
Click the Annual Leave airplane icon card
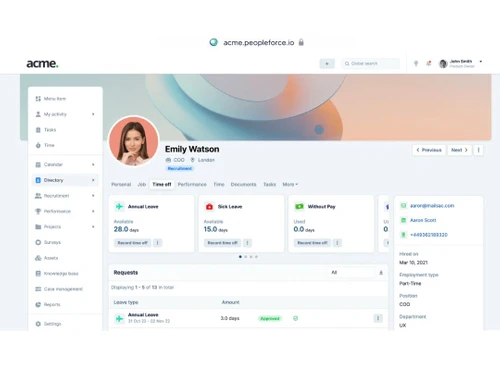coord(119,207)
